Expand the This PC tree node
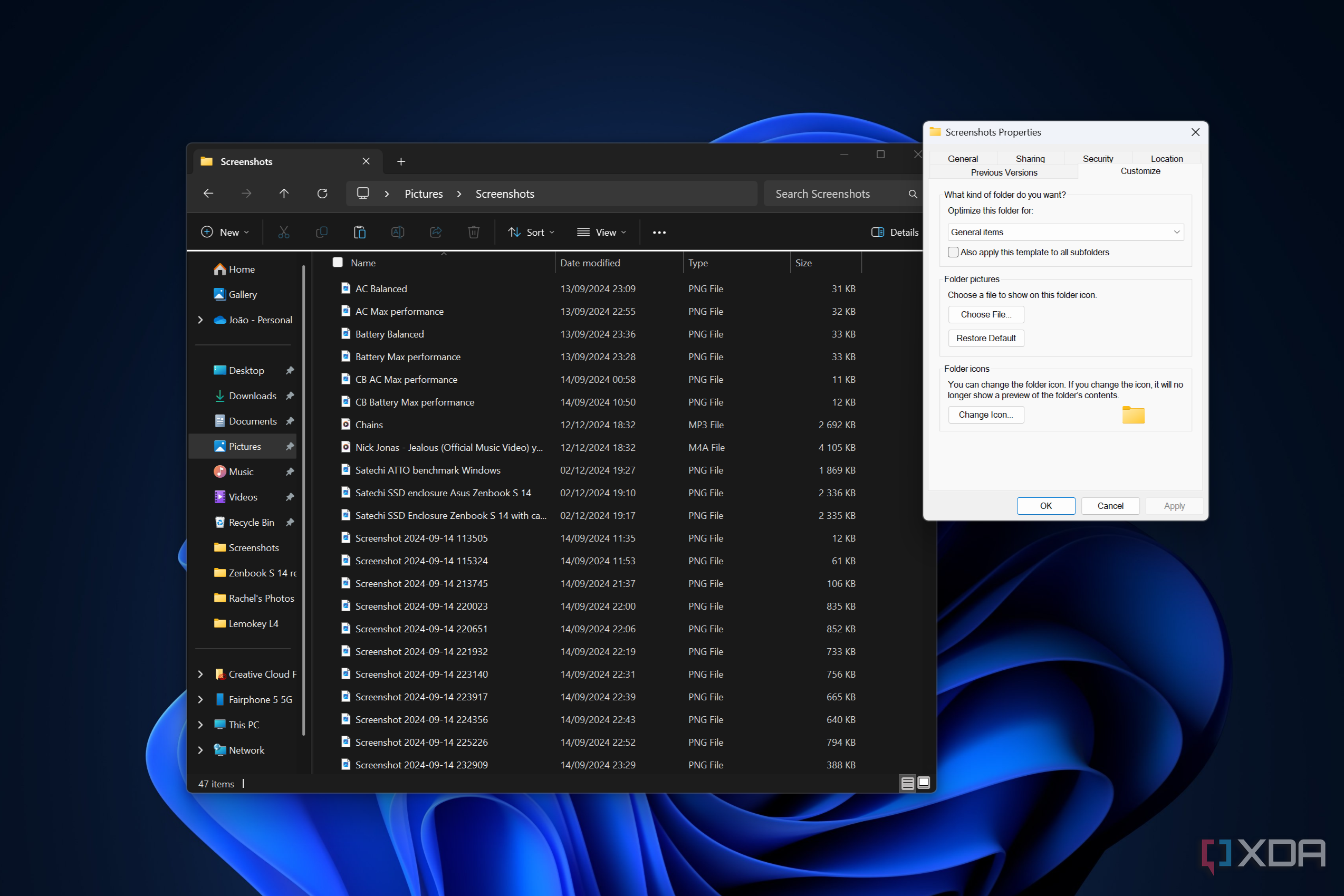Viewport: 1344px width, 896px height. (200, 725)
